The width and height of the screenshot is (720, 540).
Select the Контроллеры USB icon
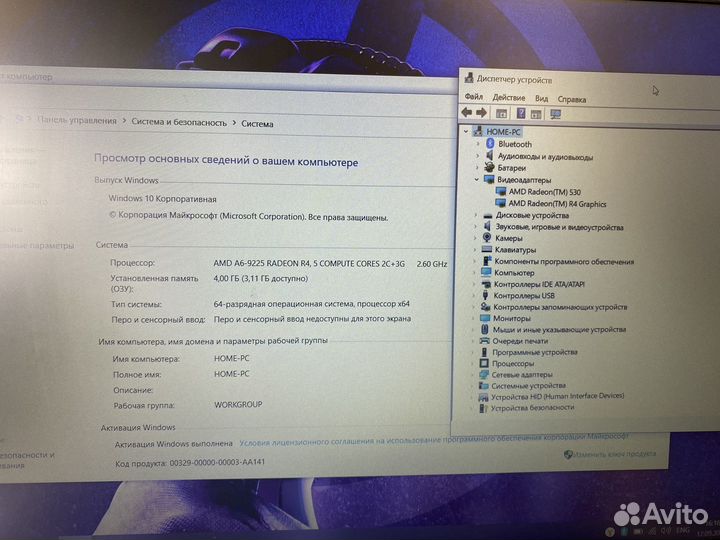(x=485, y=295)
